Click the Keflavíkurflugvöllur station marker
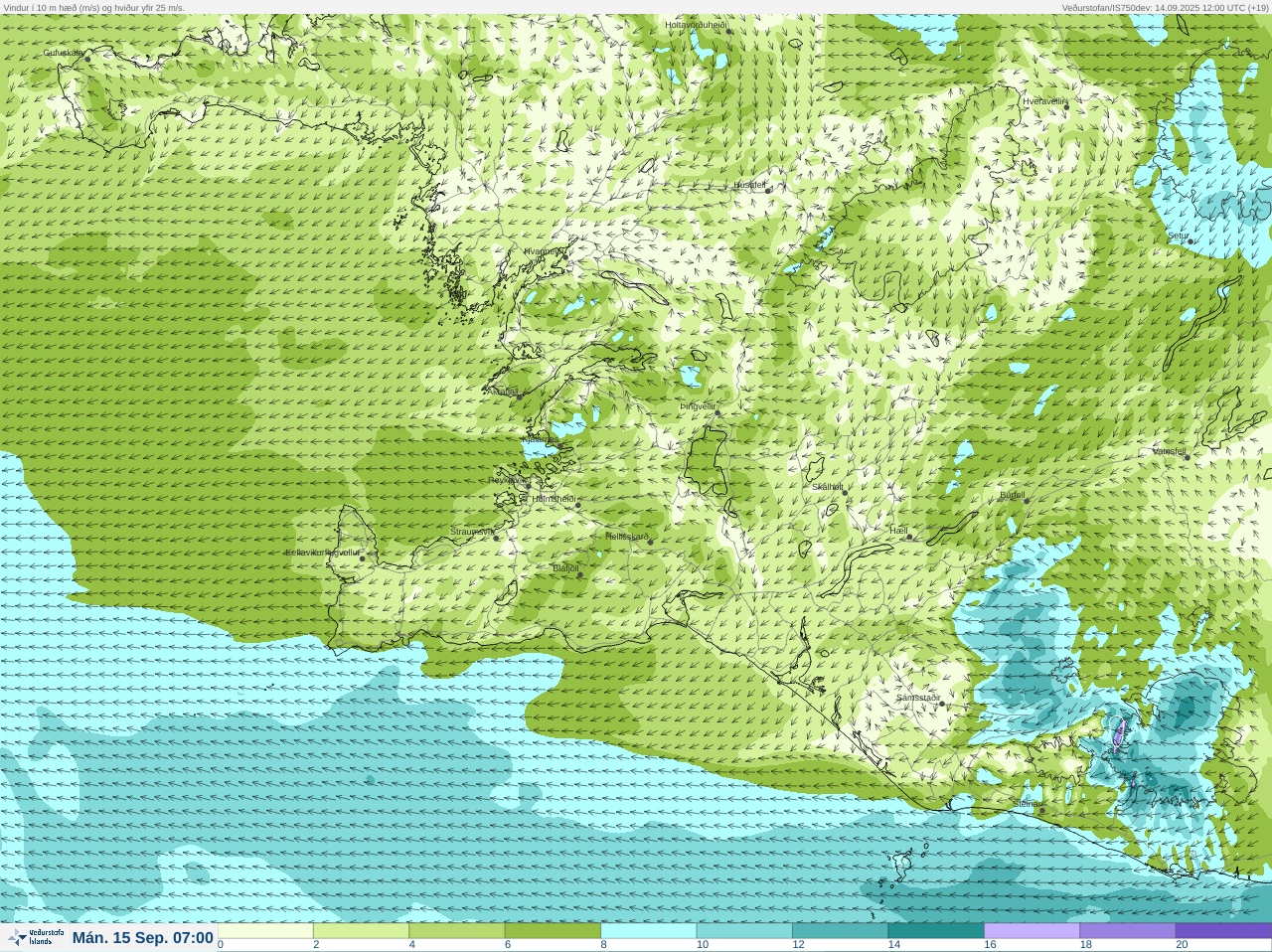 [362, 558]
